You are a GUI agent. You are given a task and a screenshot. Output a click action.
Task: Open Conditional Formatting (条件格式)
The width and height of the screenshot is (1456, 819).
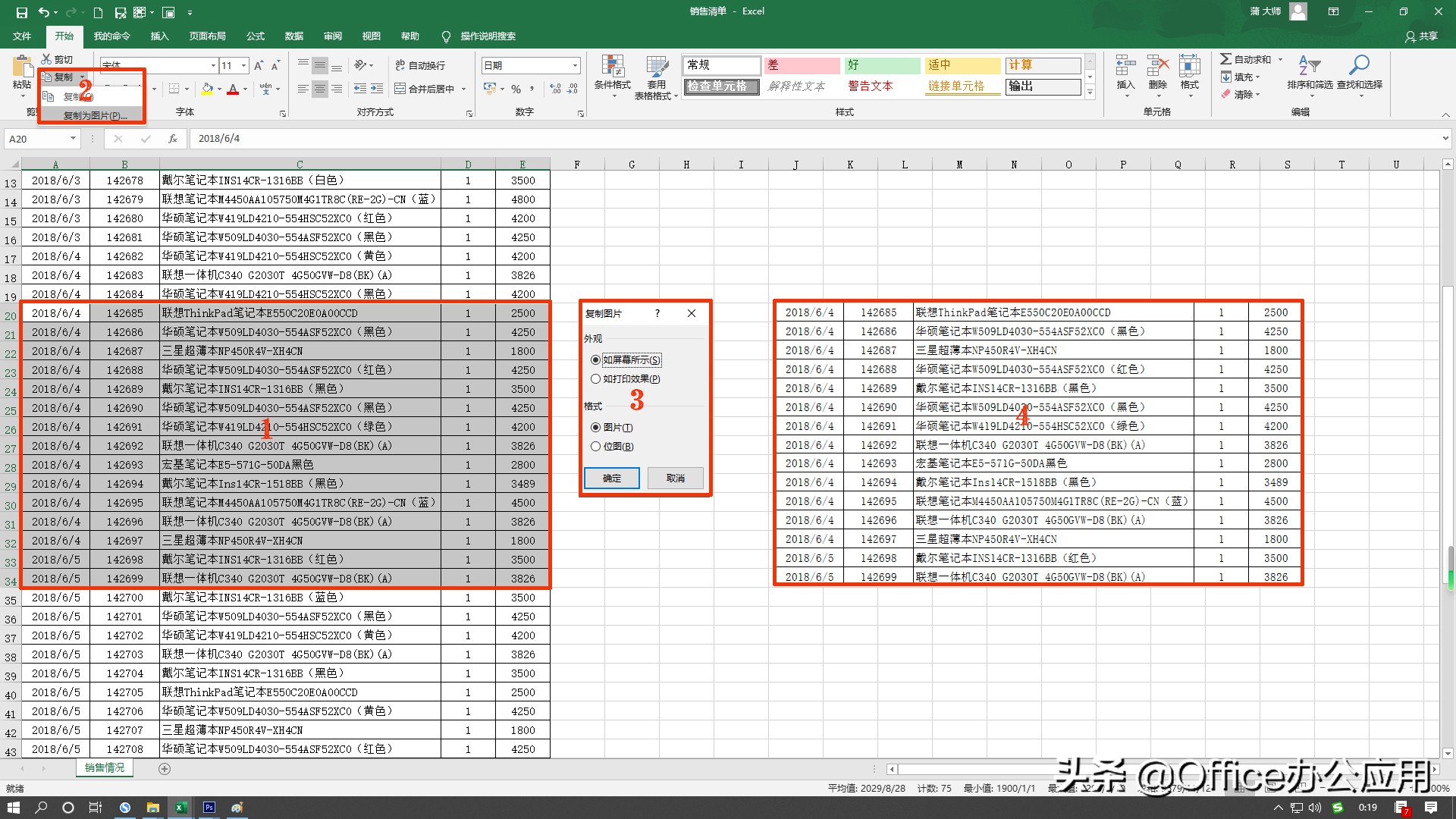[x=613, y=76]
